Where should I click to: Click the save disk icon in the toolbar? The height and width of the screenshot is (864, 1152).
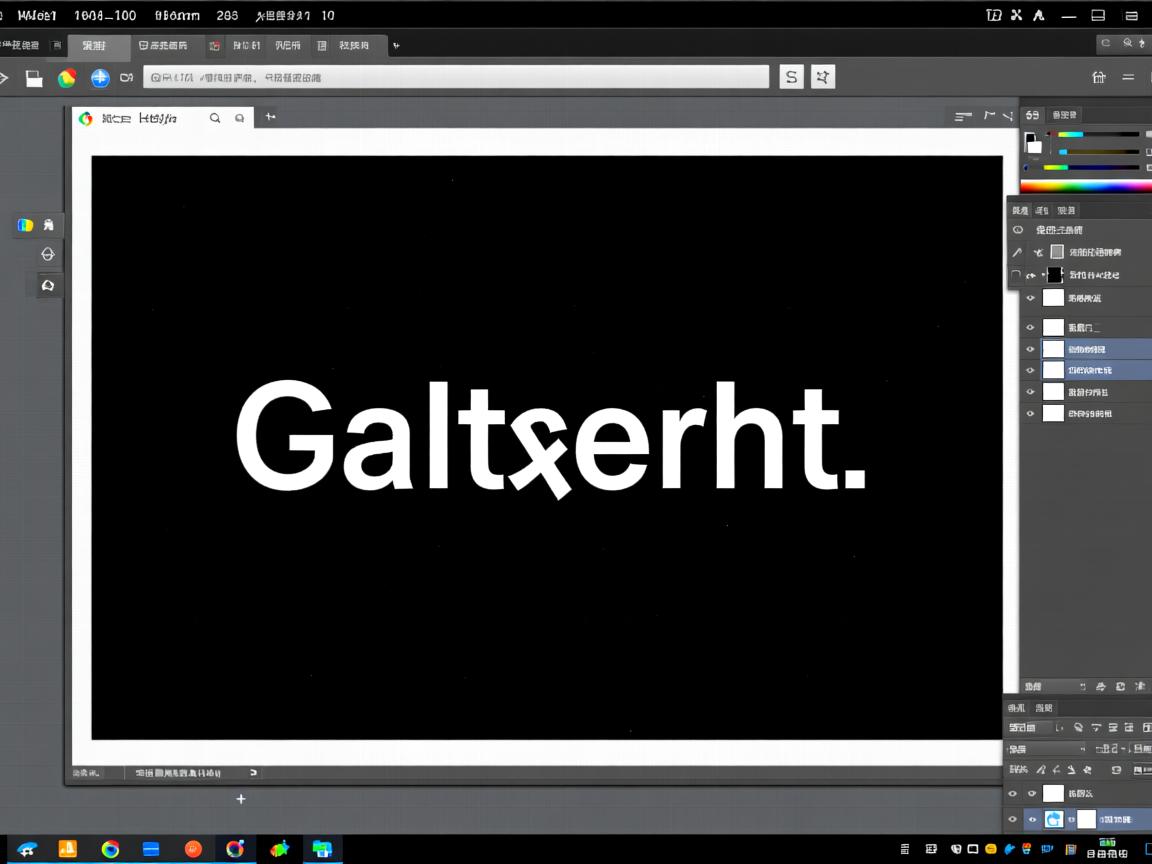pyautogui.click(x=34, y=78)
